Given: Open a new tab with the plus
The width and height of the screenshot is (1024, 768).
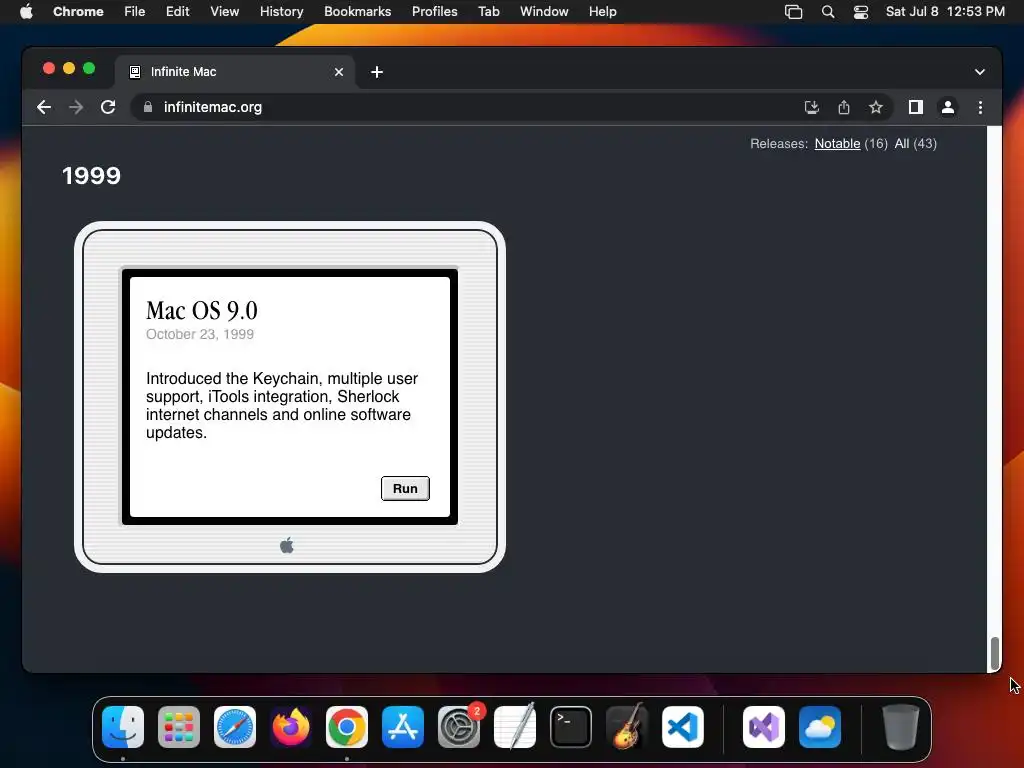Looking at the screenshot, I should coord(377,72).
